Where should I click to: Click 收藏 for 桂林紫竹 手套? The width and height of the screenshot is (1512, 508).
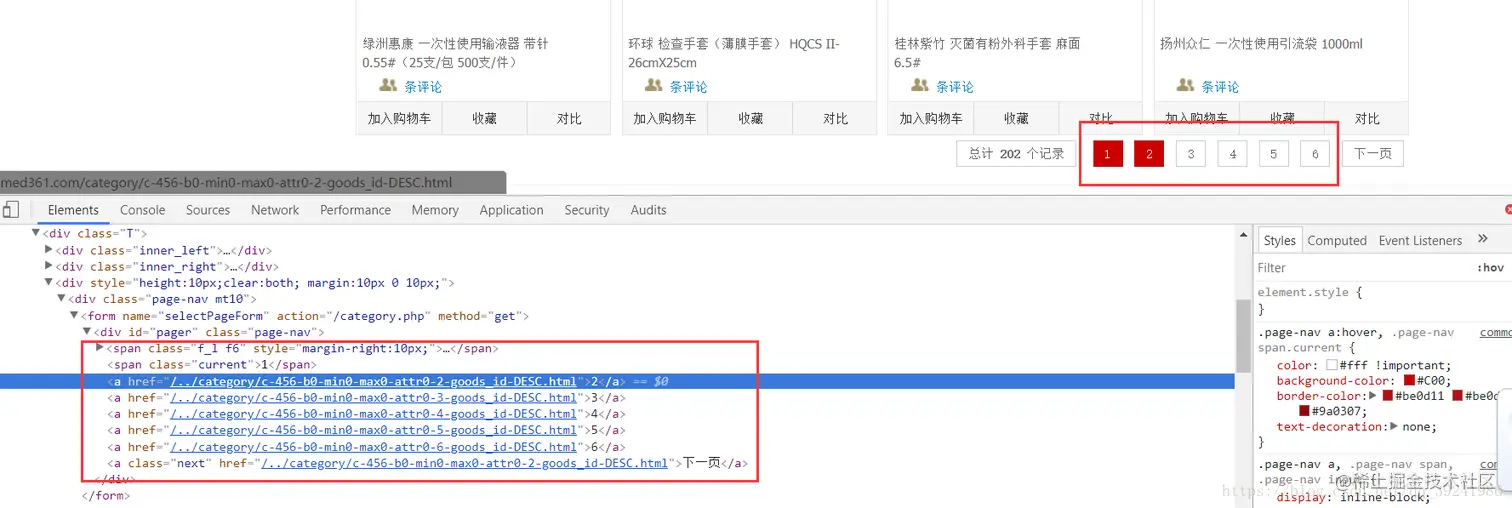1016,118
